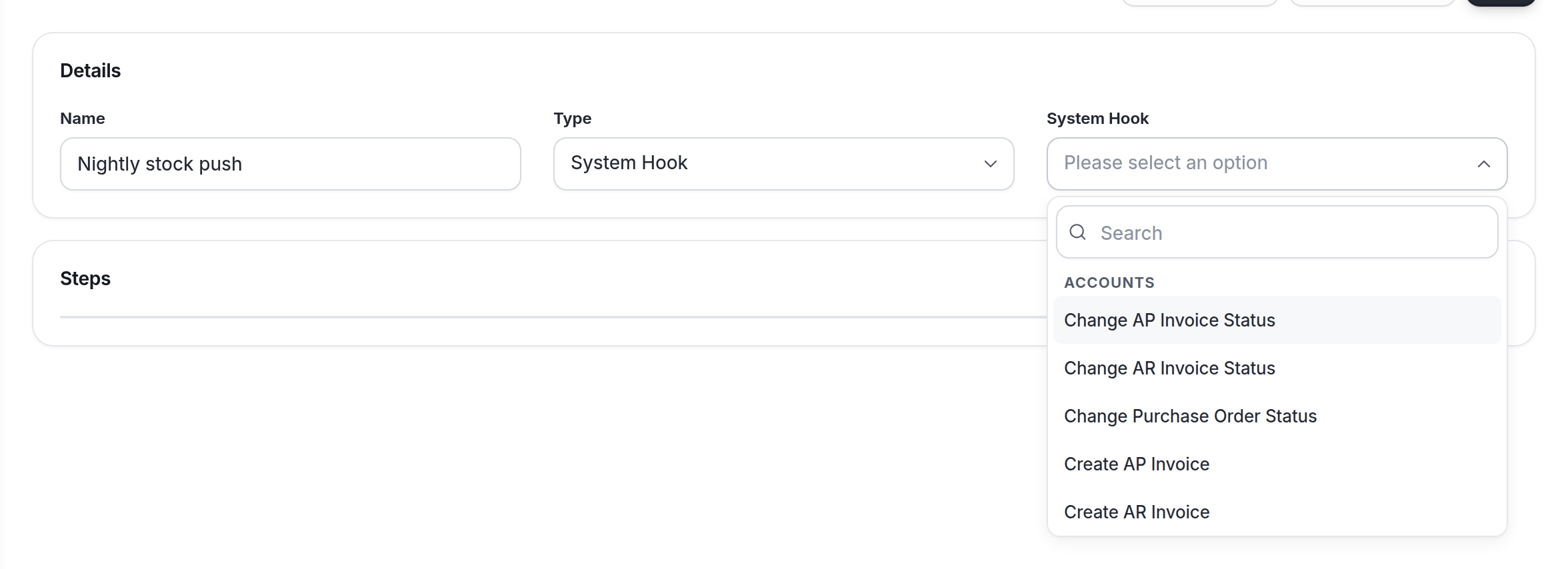Open the Type dropdown showing System Hook
This screenshot has width=1568, height=569.
point(783,164)
